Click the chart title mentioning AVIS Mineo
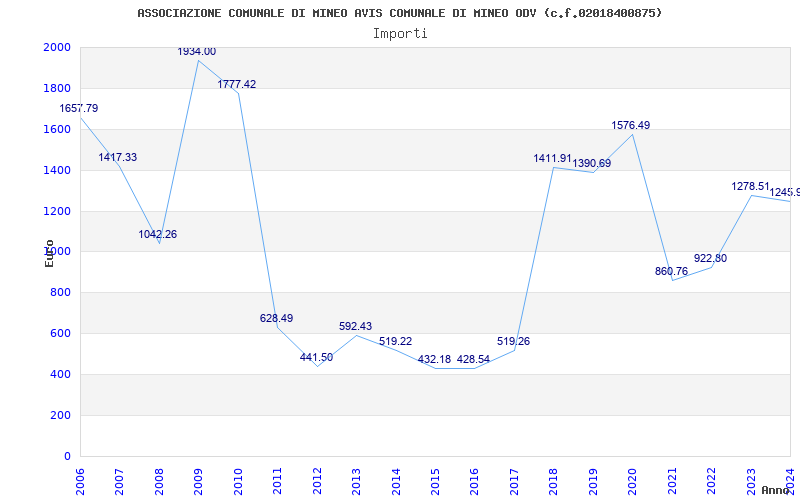 pos(399,13)
